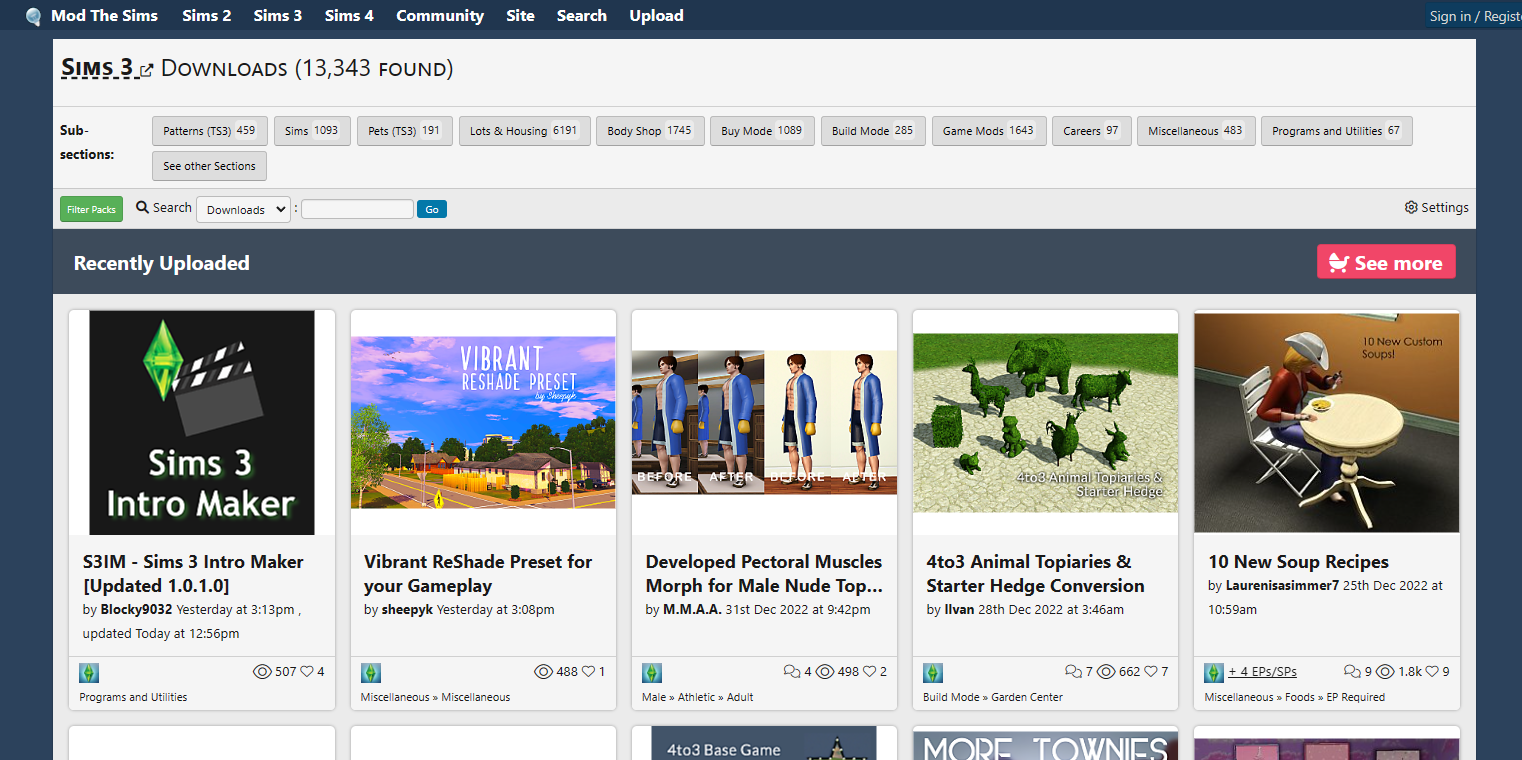Open the Community menu
This screenshot has width=1522, height=760.
tap(440, 16)
